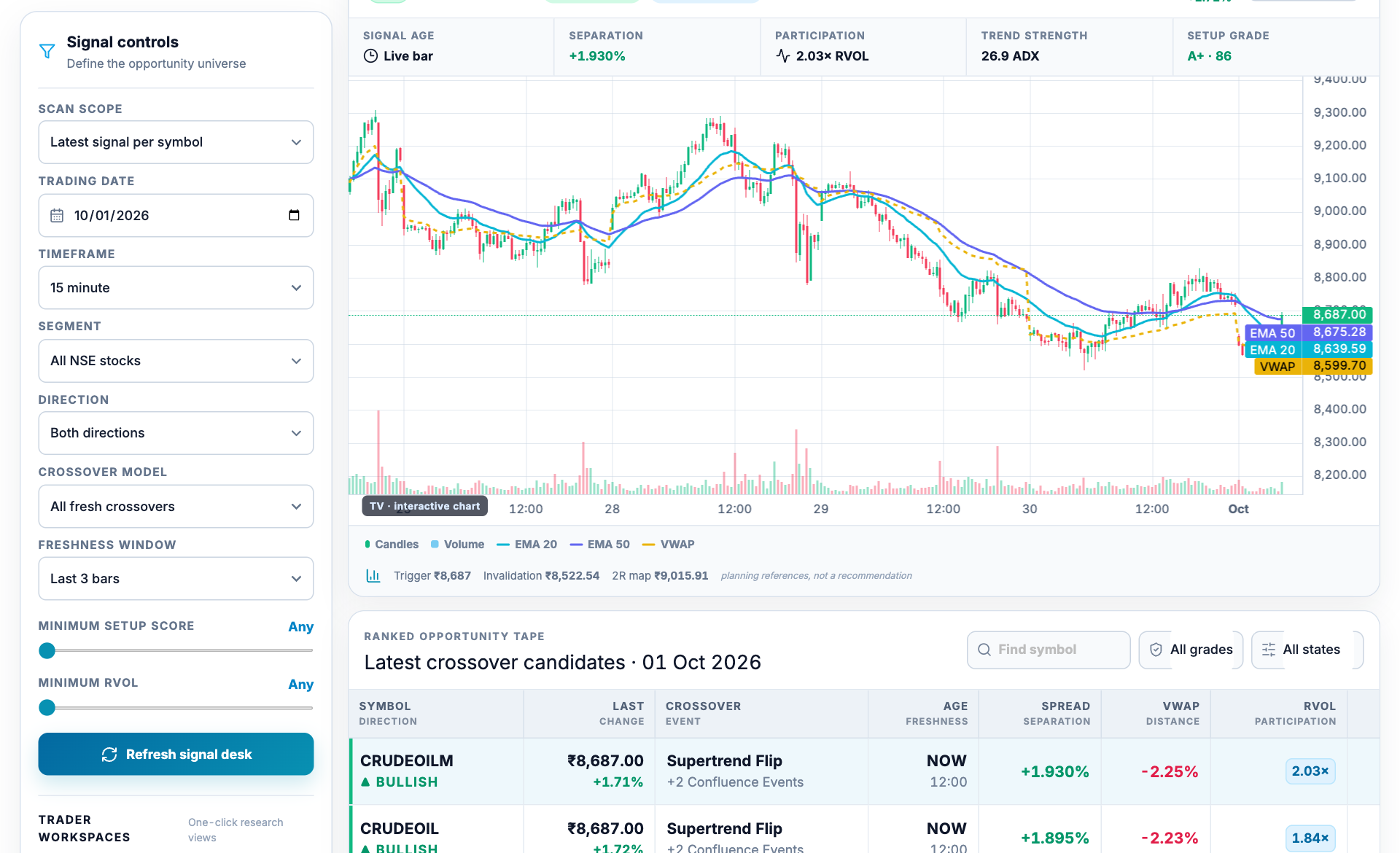Click the search magnifier in Find symbol
Screen dimensions: 1400x853
(x=984, y=650)
